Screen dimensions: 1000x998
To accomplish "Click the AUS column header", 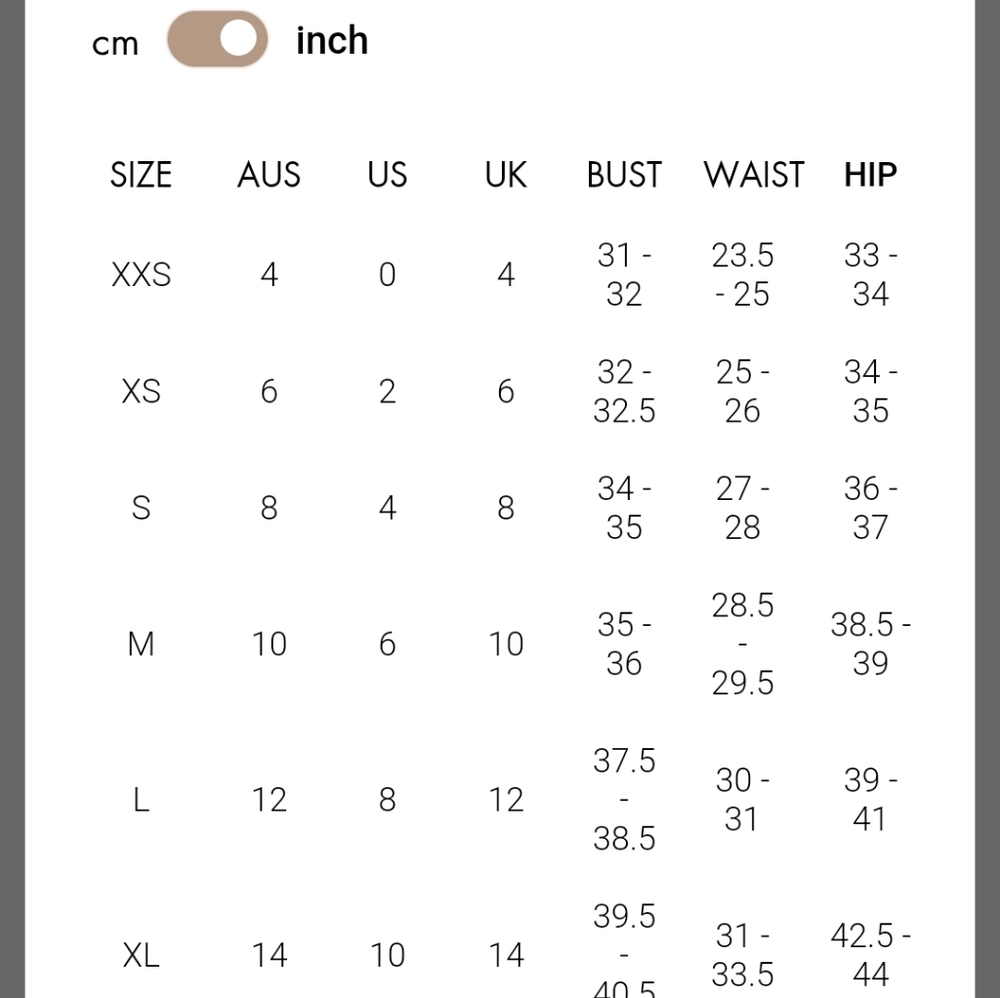I will (269, 175).
